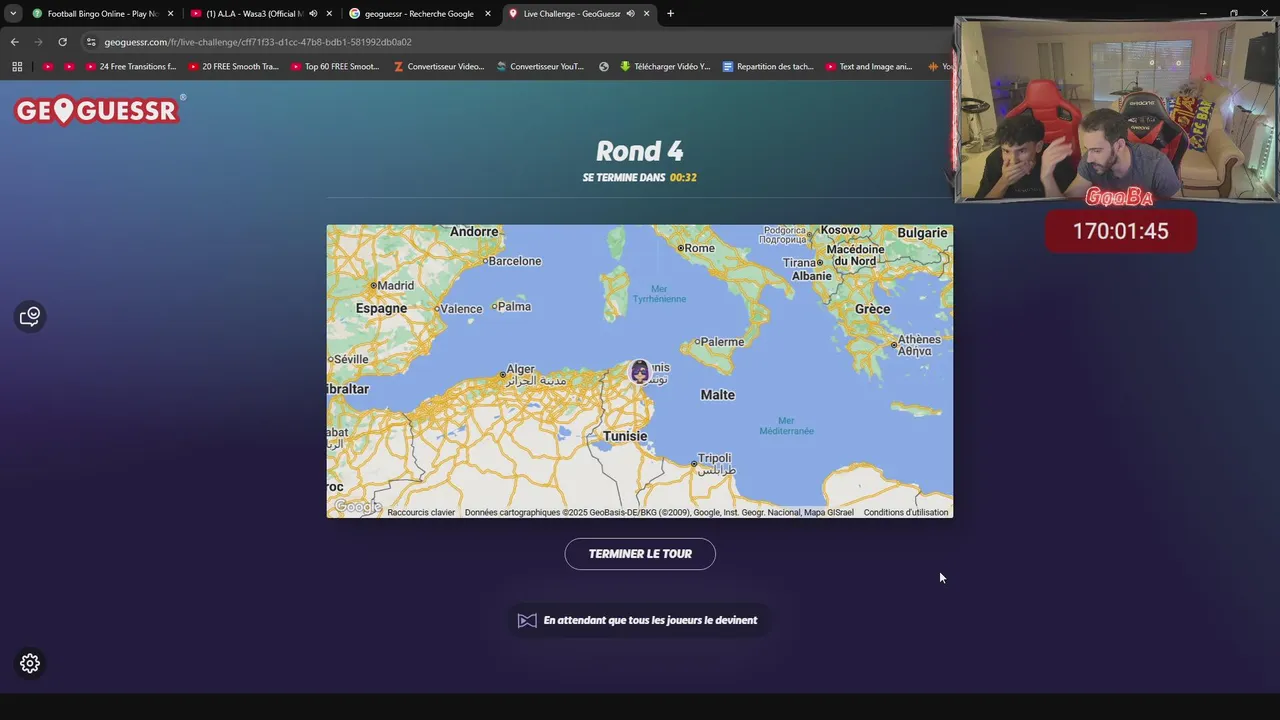The image size is (1280, 720).
Task: Click the Malte label on map
Action: (717, 395)
